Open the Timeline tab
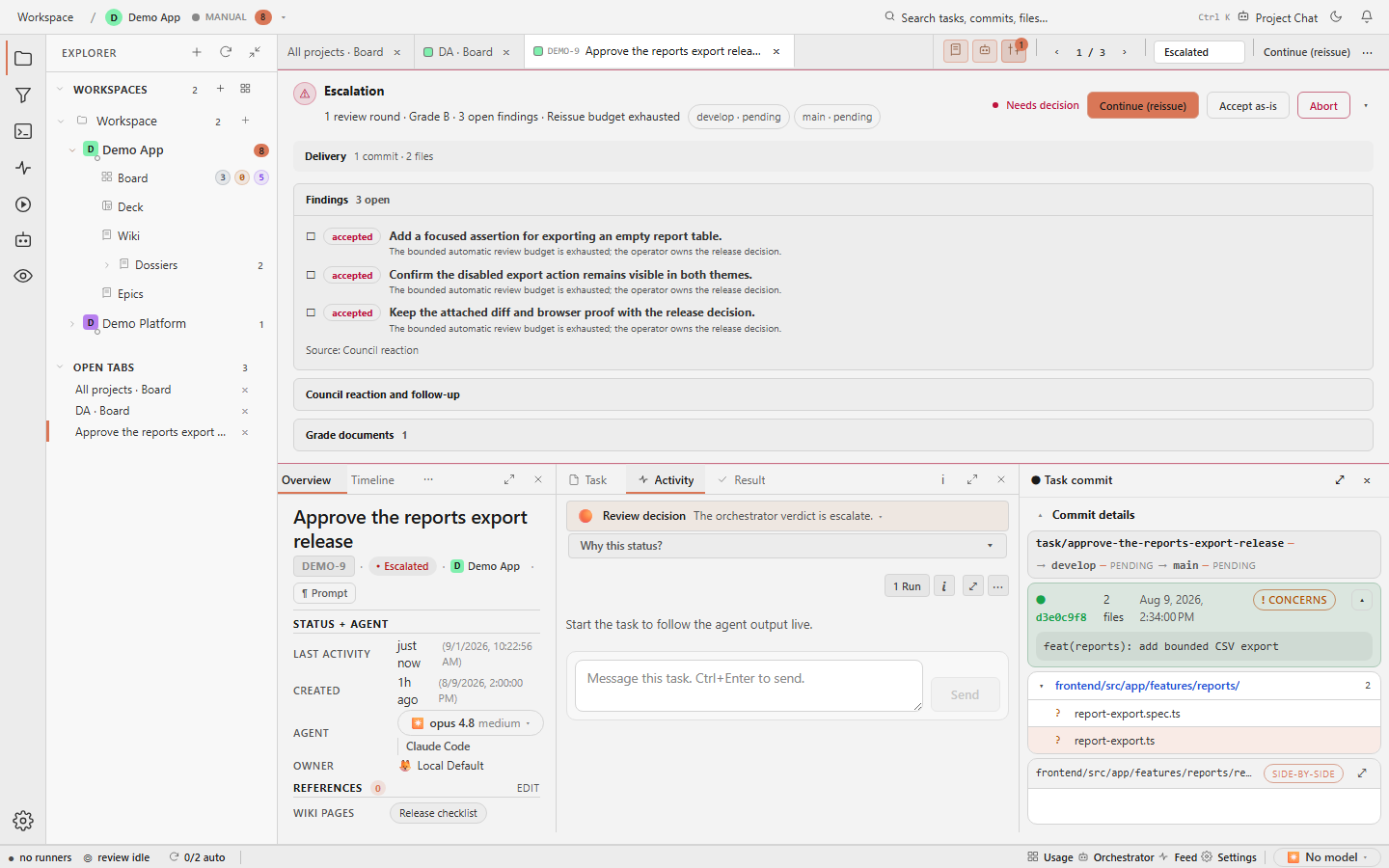 coord(372,480)
